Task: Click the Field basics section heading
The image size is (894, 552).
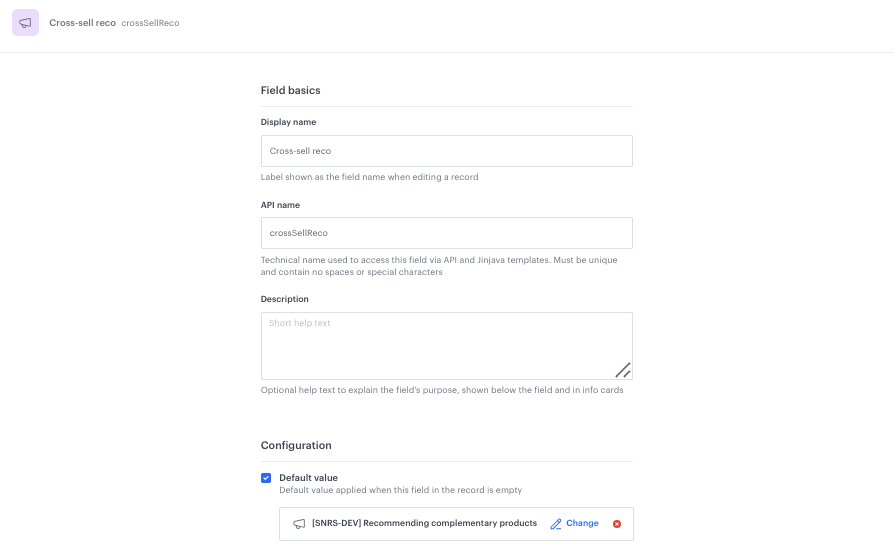Action: click(x=290, y=90)
